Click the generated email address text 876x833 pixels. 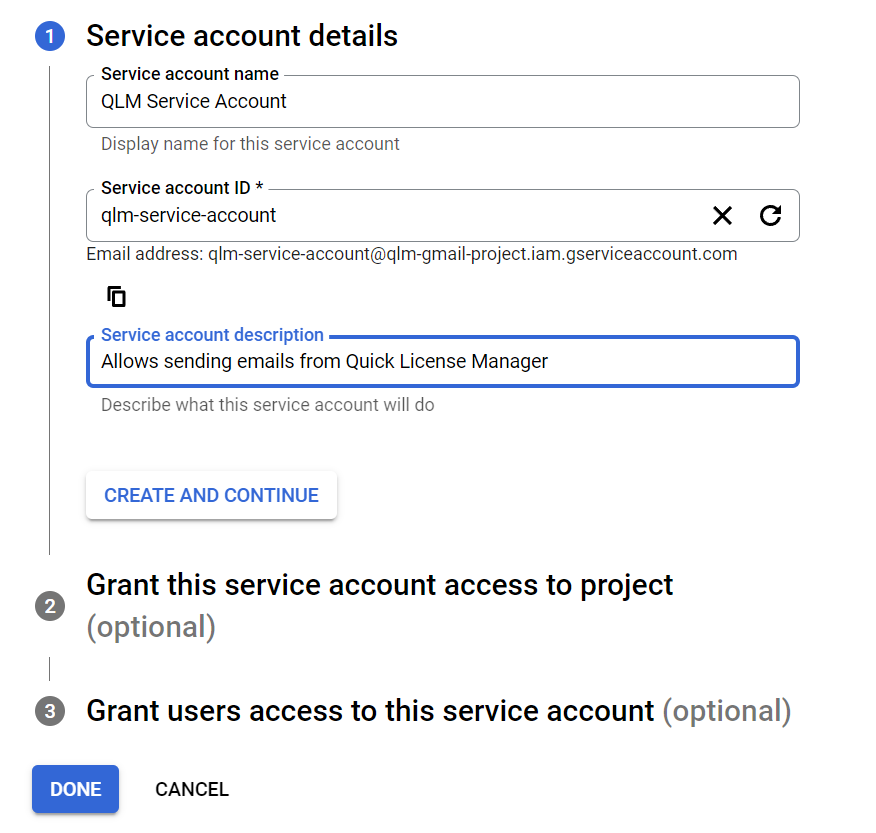(473, 254)
